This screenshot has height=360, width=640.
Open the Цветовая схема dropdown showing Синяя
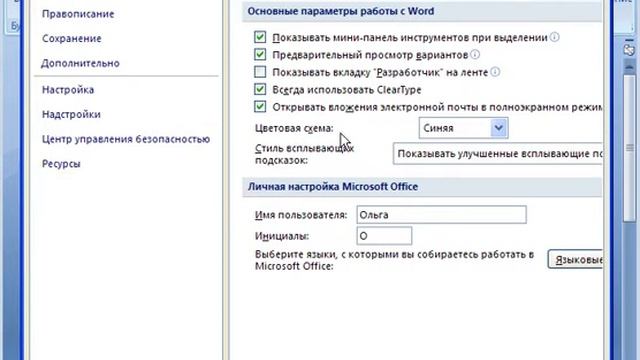pyautogui.click(x=463, y=128)
